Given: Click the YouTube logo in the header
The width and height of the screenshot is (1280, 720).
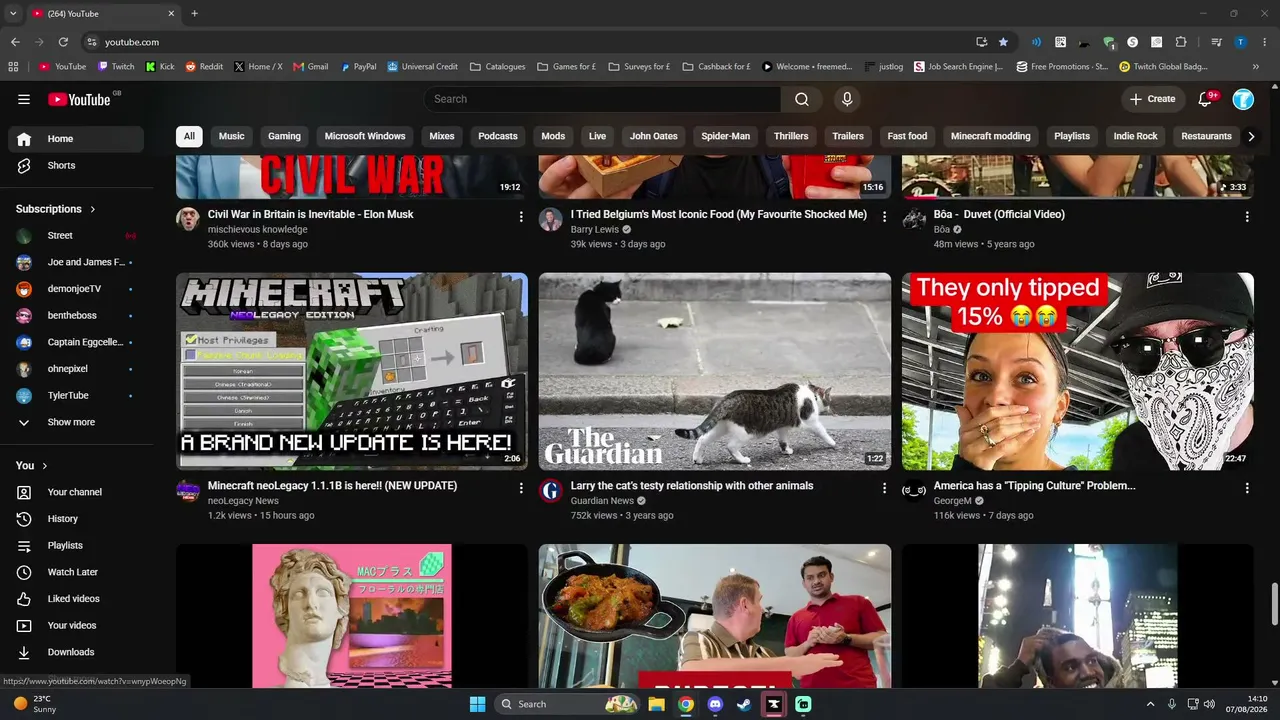Looking at the screenshot, I should [79, 99].
